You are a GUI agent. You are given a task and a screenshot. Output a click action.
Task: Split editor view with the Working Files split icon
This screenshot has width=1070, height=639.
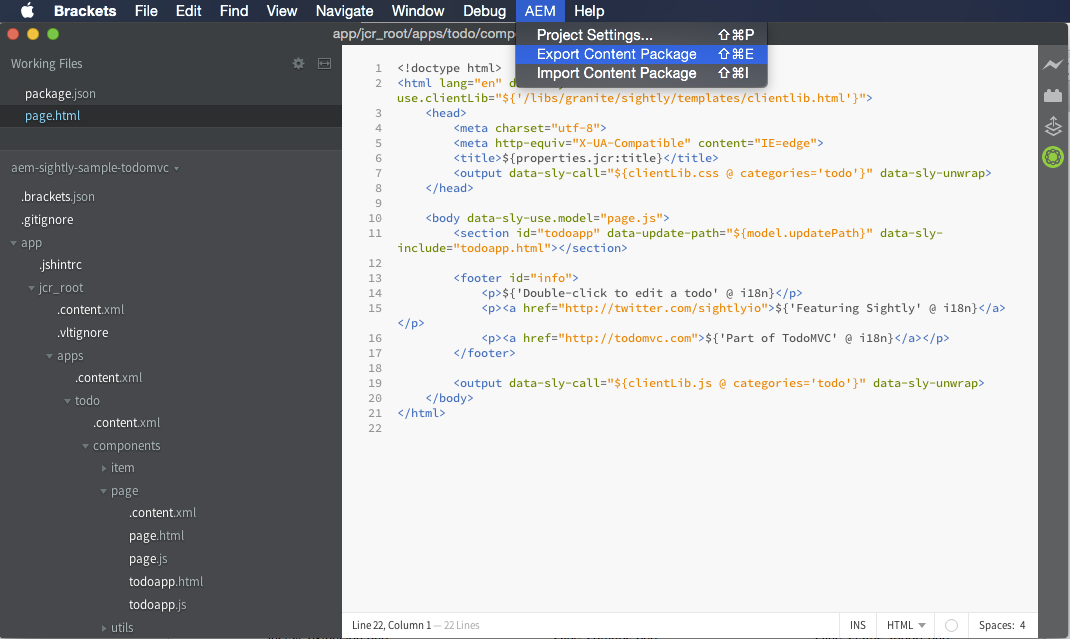pos(324,63)
